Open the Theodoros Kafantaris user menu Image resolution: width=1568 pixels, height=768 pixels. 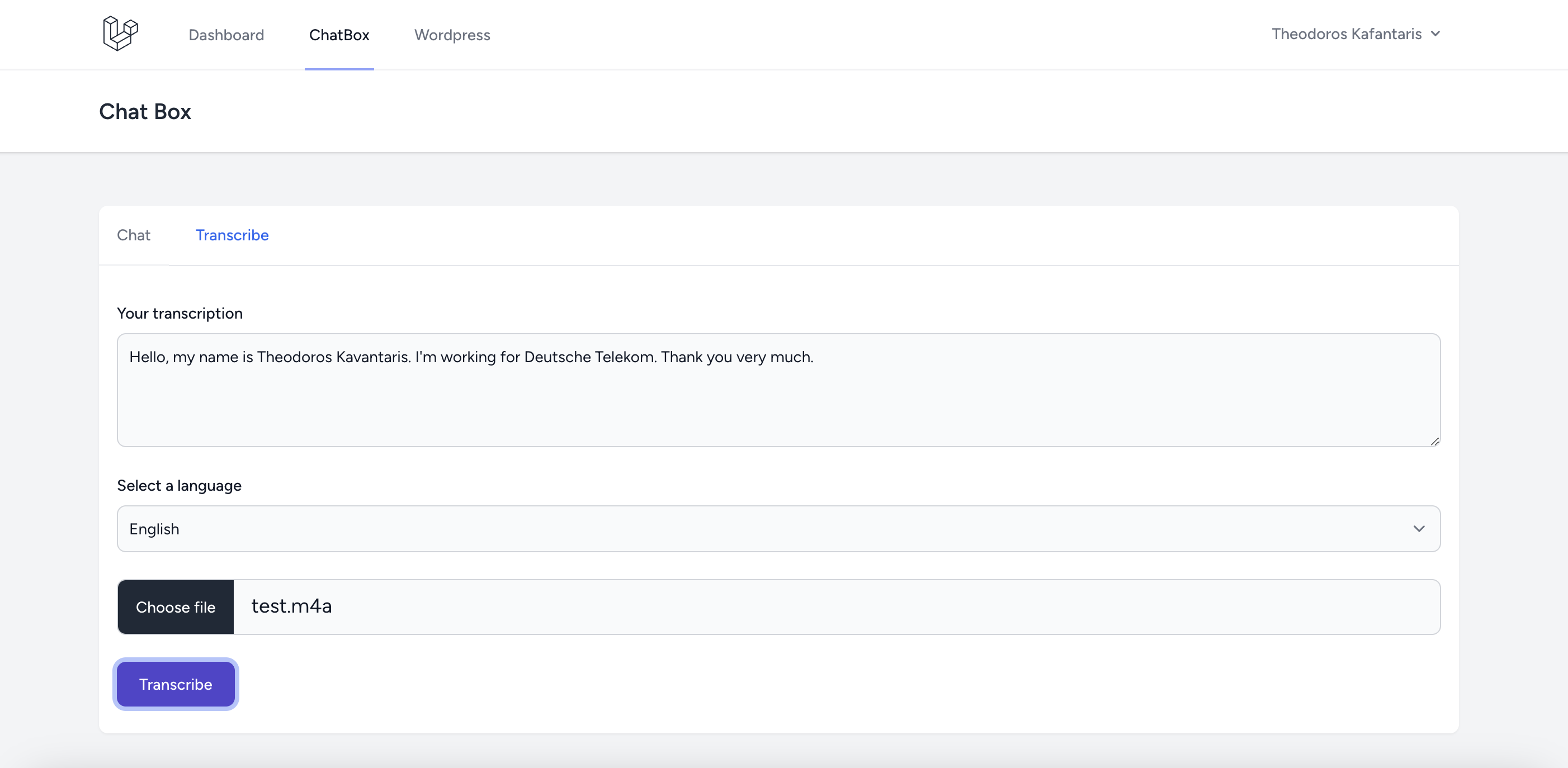[1346, 34]
